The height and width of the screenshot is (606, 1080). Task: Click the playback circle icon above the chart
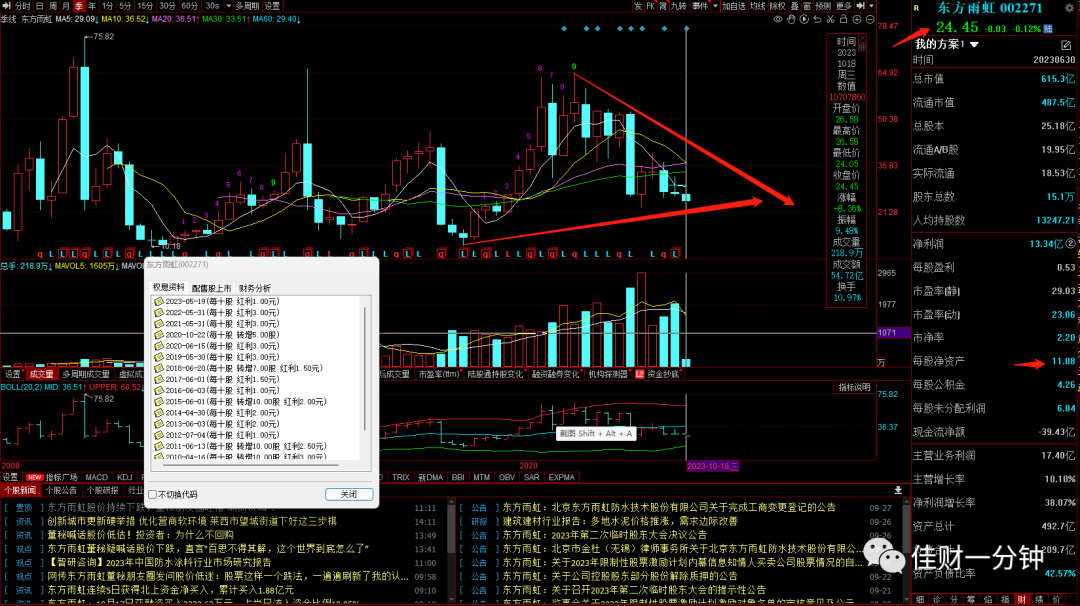pos(804,19)
